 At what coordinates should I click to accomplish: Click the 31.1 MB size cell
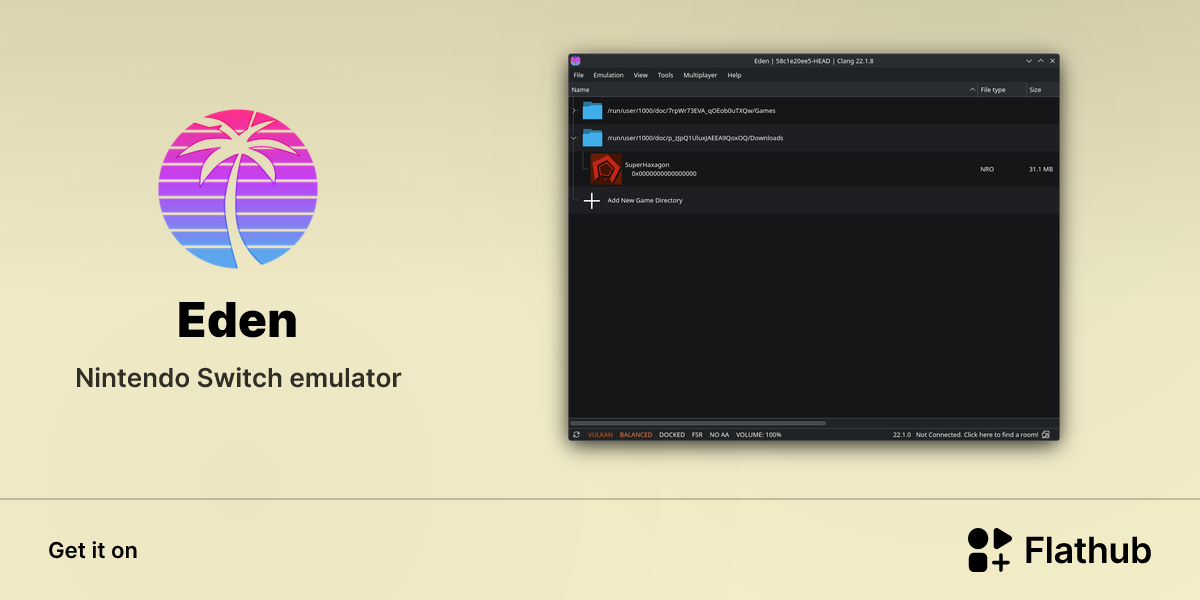1041,170
